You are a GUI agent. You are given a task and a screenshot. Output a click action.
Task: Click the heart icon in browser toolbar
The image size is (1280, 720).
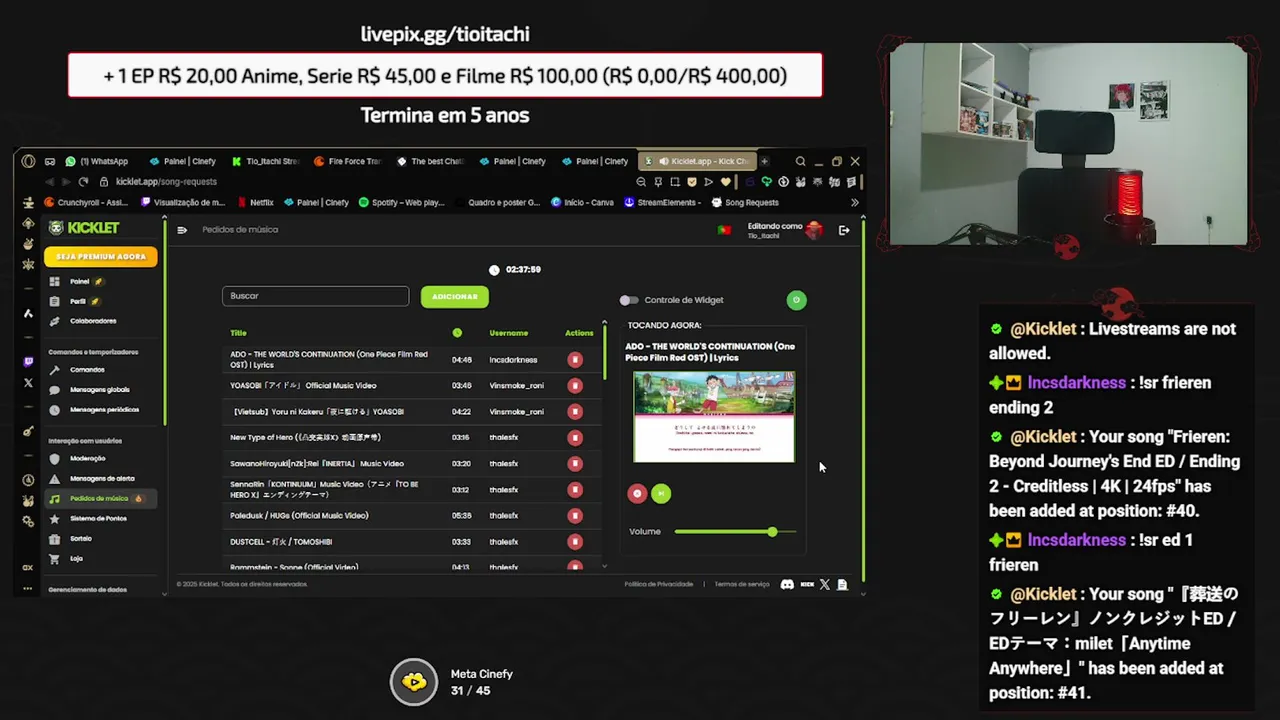725,182
